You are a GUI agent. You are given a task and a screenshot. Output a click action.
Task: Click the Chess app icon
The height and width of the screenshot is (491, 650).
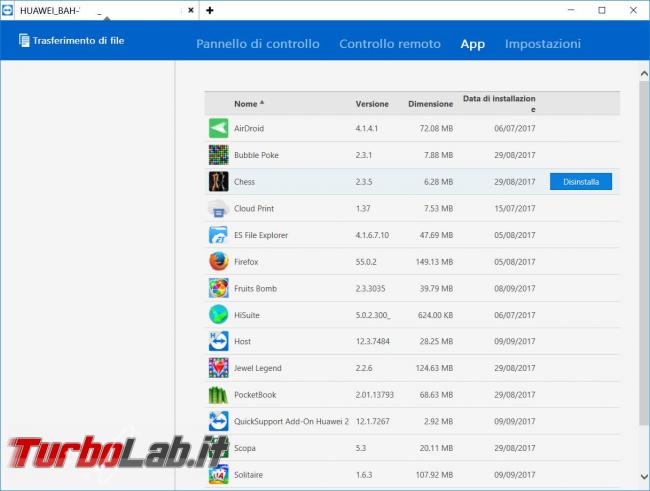coord(218,182)
